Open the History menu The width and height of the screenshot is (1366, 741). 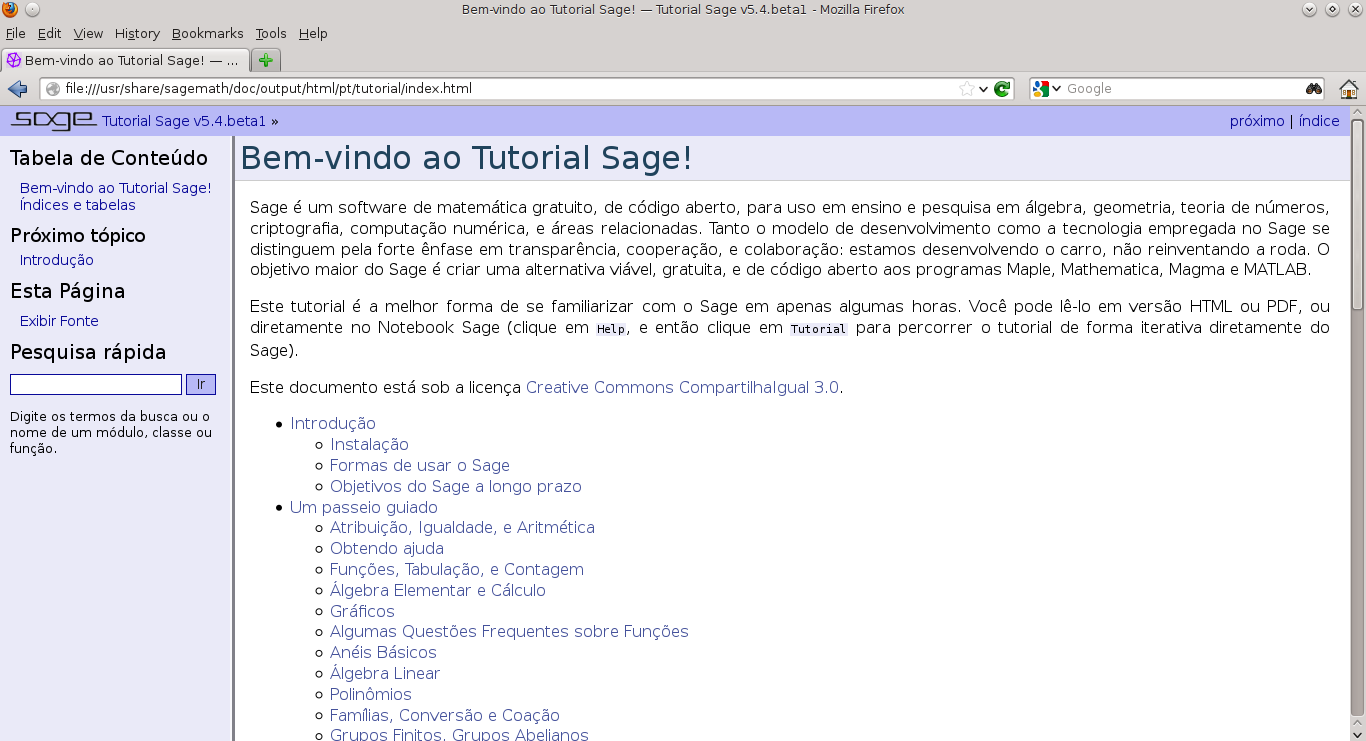[x=137, y=33]
